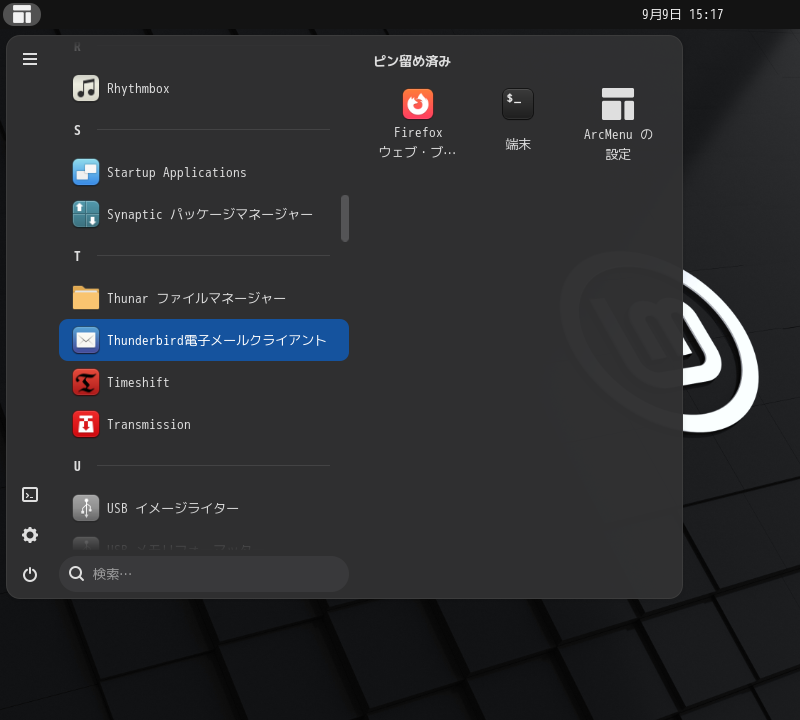800x720 pixels.
Task: Select the highlighted Thunderbird mail client entry
Action: coord(204,340)
